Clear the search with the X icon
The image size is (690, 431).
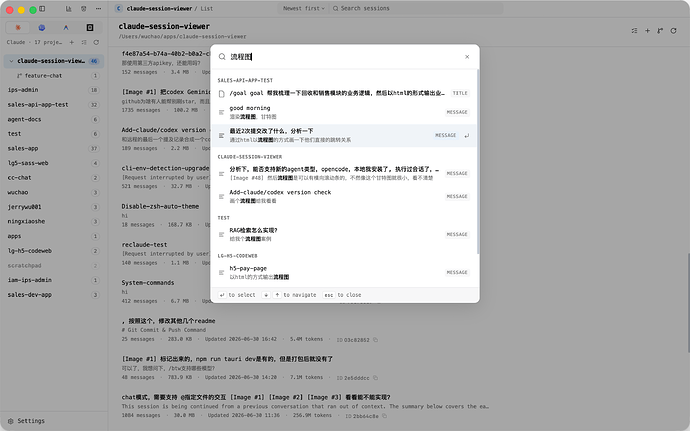point(467,57)
